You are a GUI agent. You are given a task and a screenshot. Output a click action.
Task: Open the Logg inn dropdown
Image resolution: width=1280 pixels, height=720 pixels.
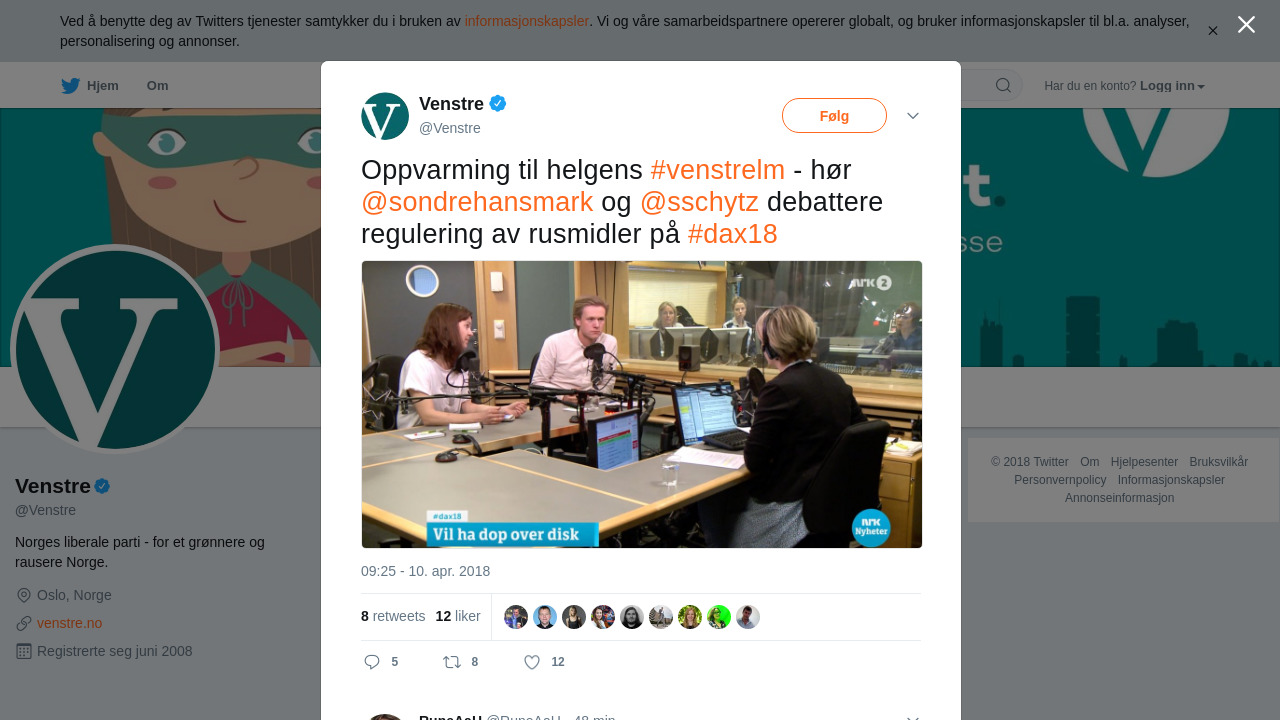(1172, 86)
